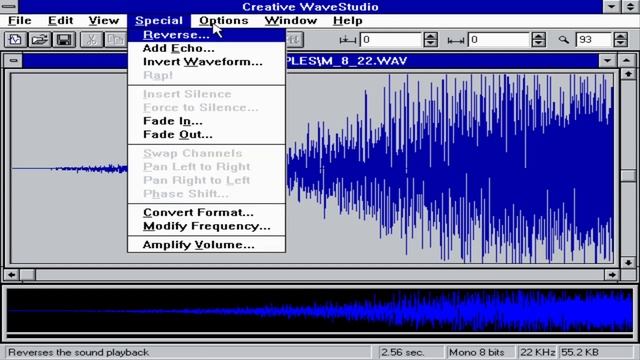
Task: Open the Creative WaveStudio control menu box
Action: point(9,7)
